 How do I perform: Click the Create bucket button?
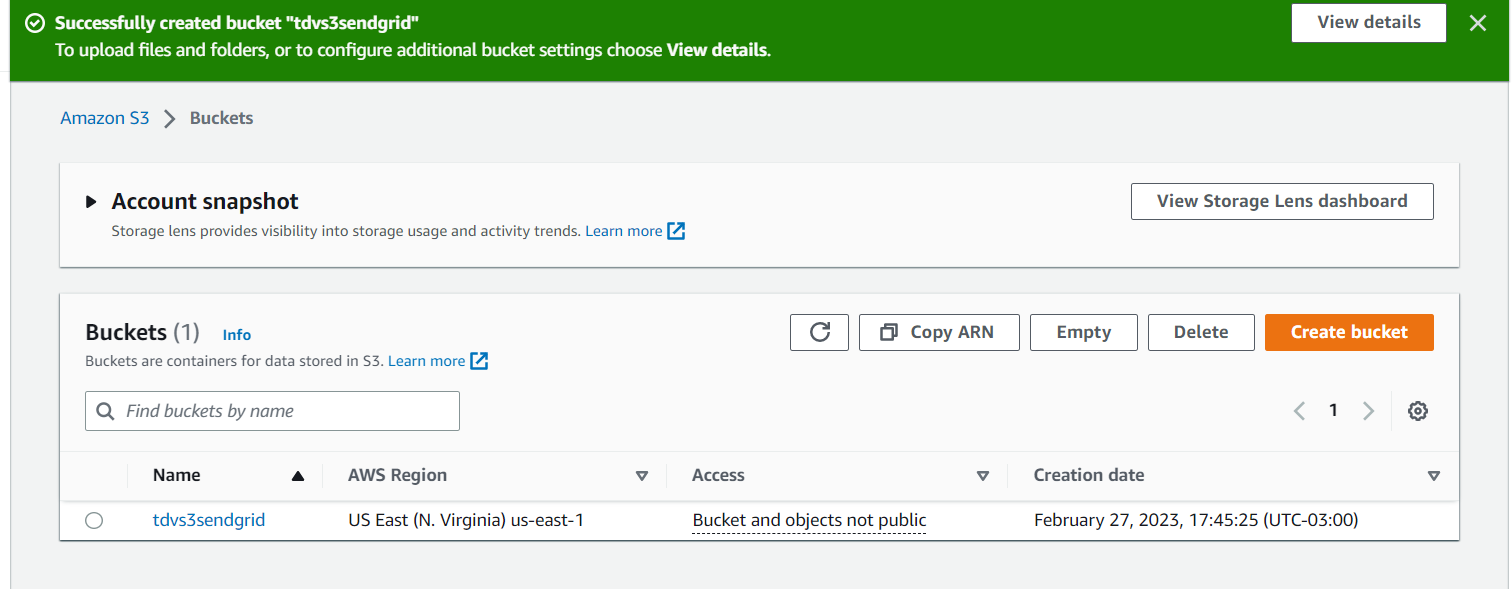pos(1349,332)
